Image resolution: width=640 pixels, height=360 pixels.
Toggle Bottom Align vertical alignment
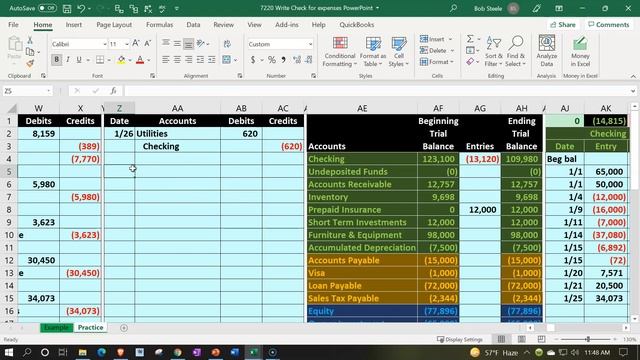pos(188,44)
